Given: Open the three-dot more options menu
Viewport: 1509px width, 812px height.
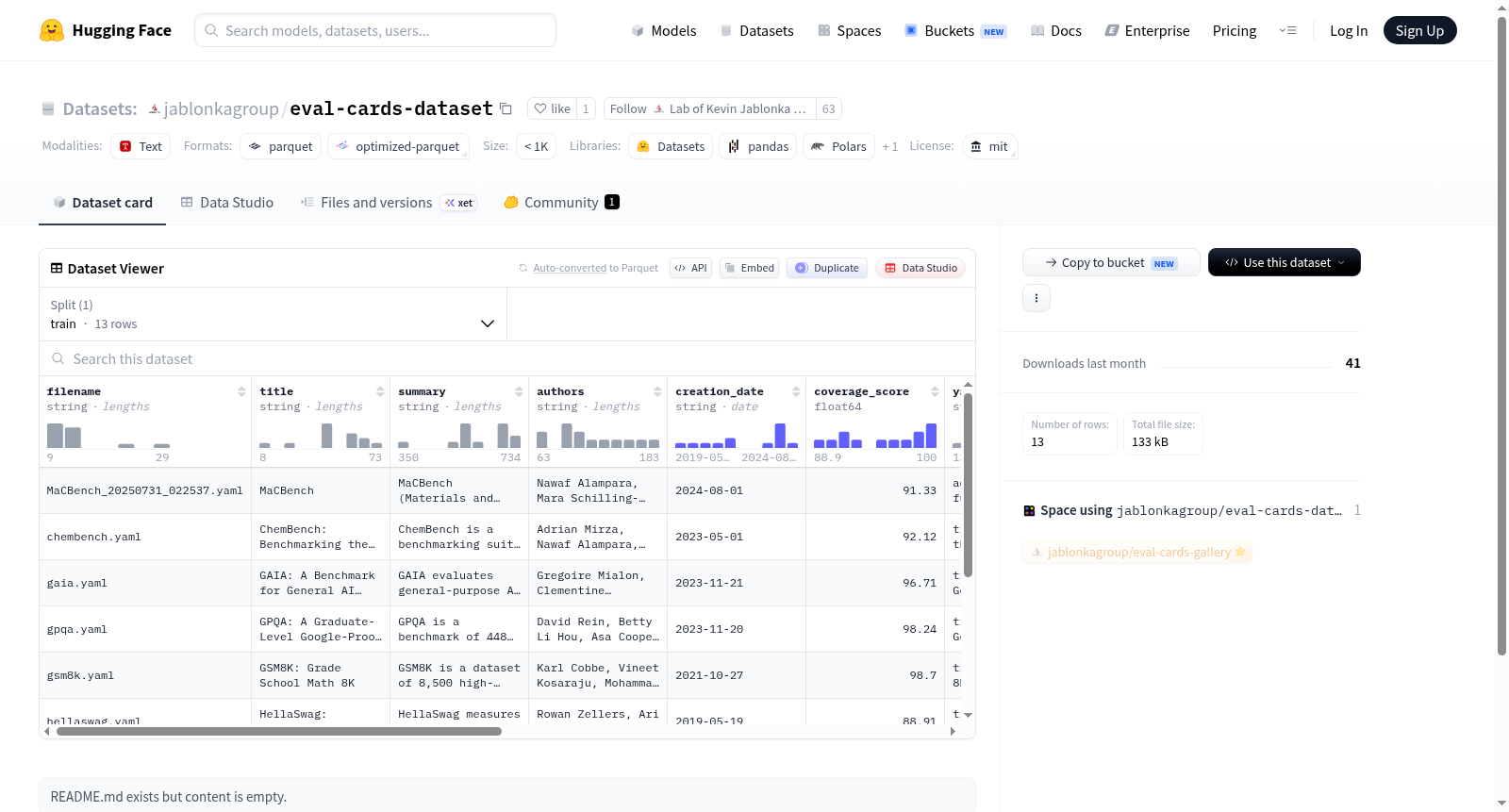Looking at the screenshot, I should [1036, 298].
